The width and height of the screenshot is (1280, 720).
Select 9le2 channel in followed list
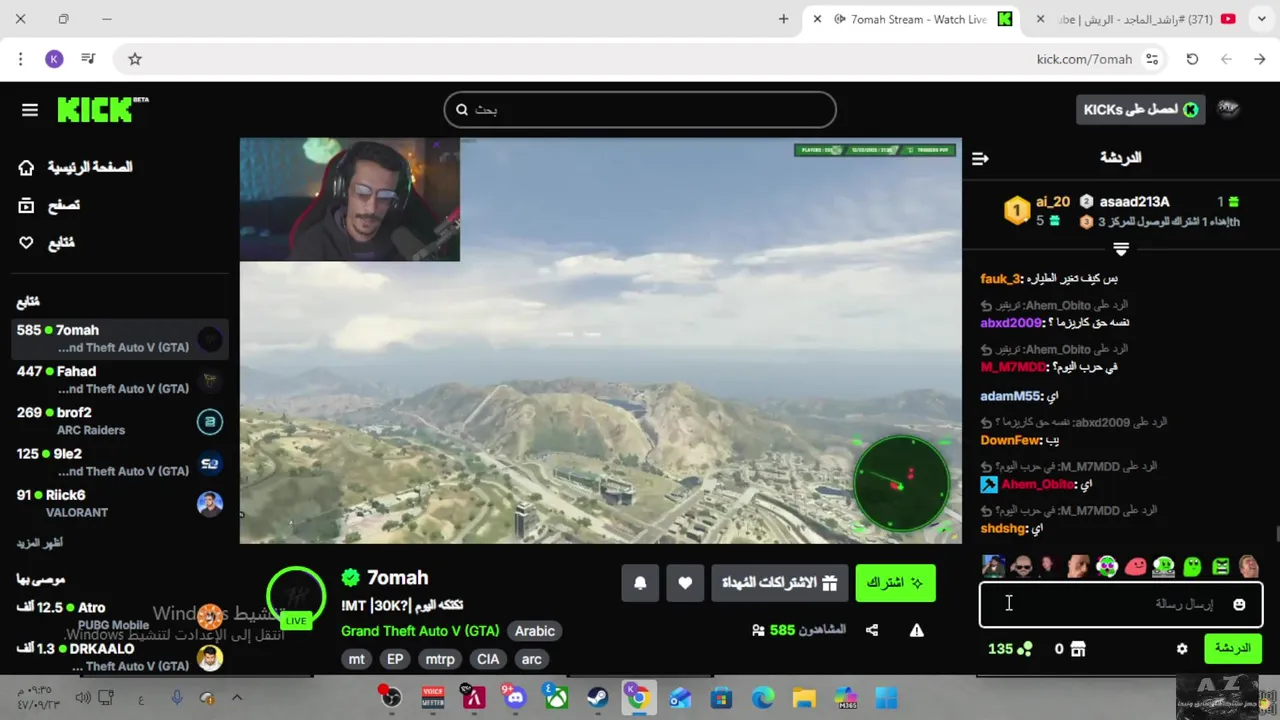click(120, 462)
